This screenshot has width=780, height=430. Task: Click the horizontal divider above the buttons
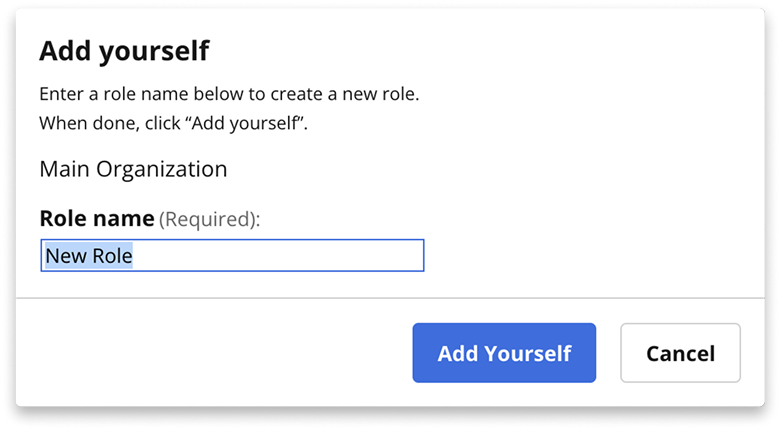click(390, 298)
